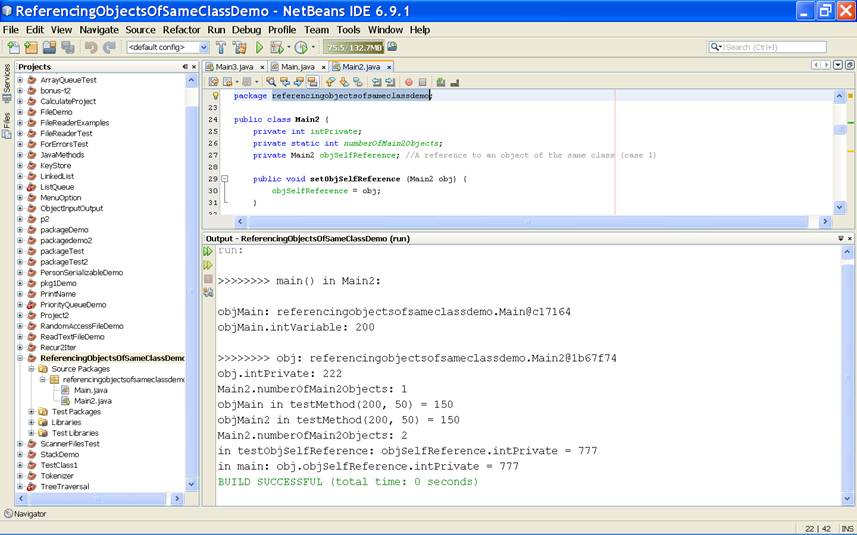Expand the Libraries tree node
The height and width of the screenshot is (535, 857).
pos(32,422)
